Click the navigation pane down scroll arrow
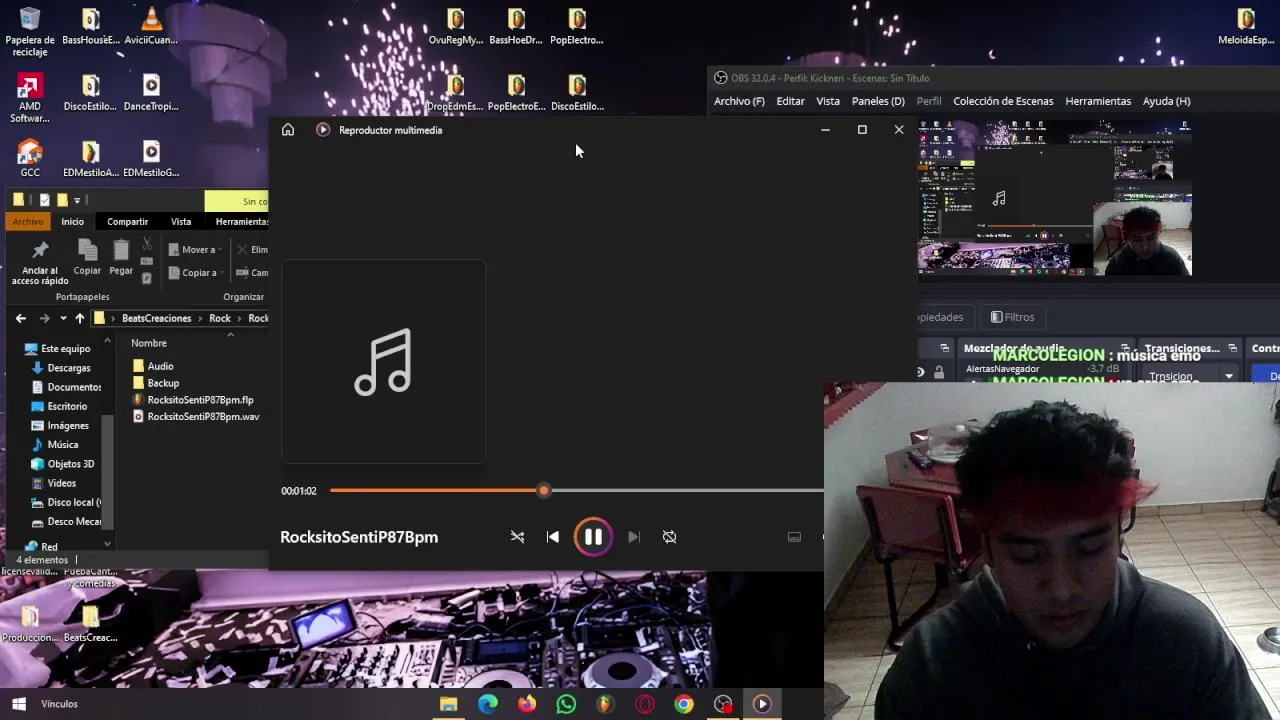The height and width of the screenshot is (720, 1280). (107, 545)
